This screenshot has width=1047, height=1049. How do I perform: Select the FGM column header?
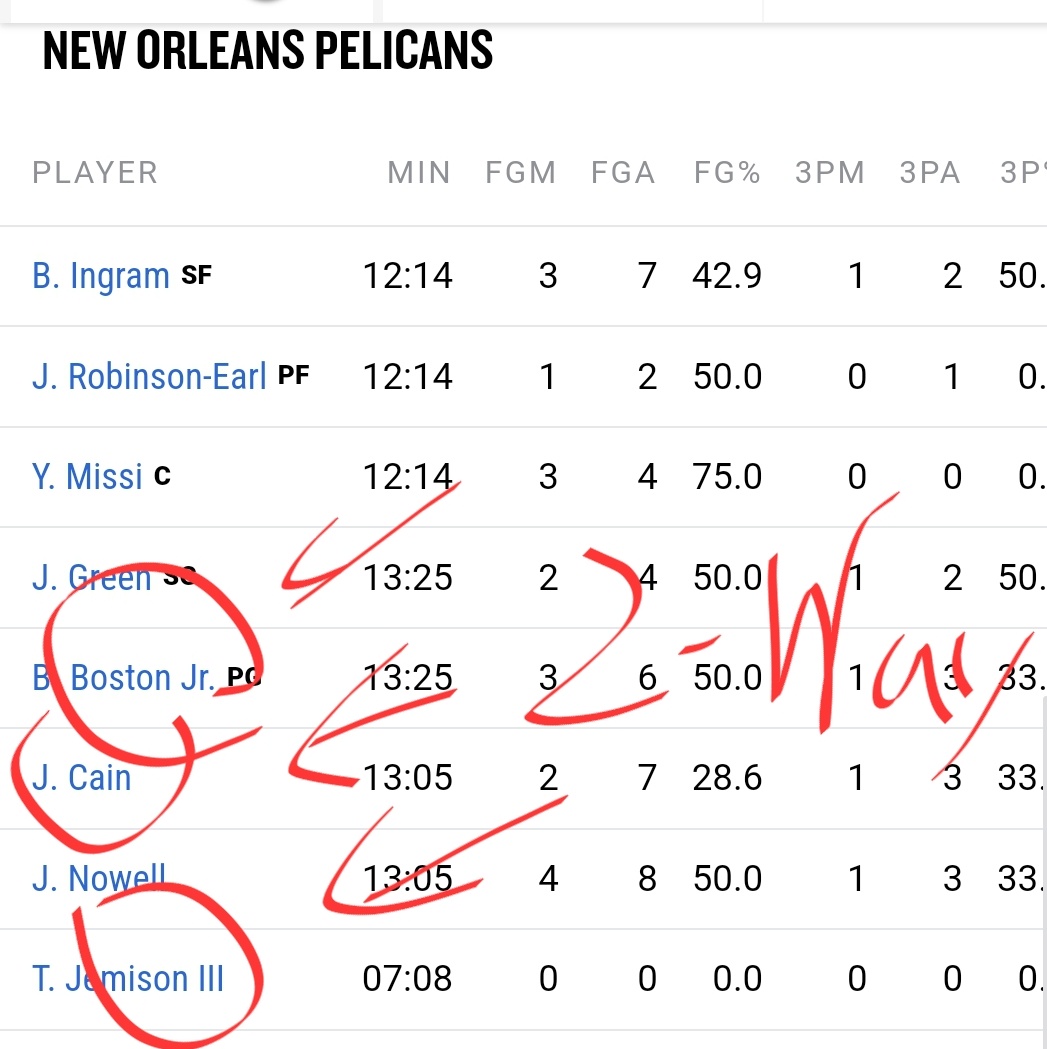pos(520,173)
